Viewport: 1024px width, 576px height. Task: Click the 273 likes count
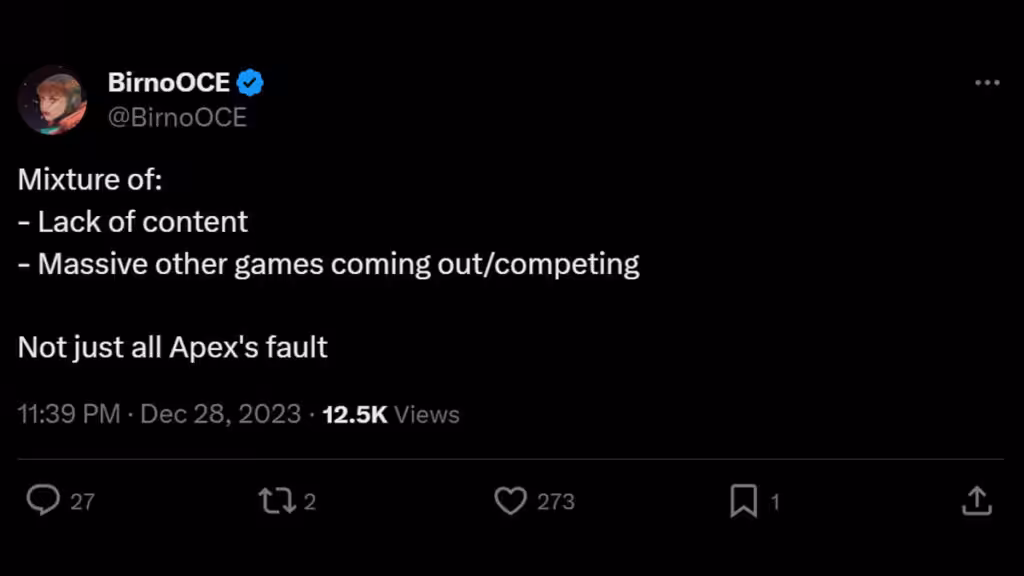click(x=556, y=501)
